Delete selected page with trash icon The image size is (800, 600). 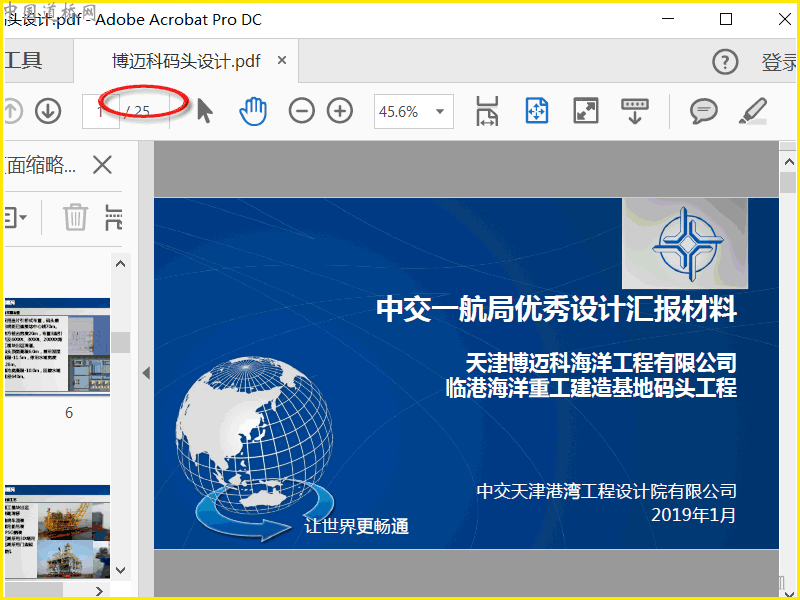[x=75, y=217]
